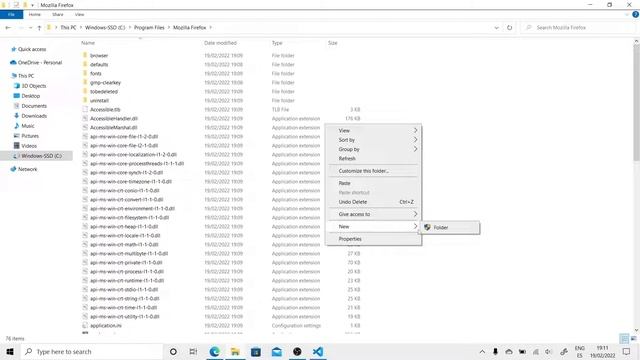Sort by the Type column header
Viewport: 640px width, 360px height.
coord(277,43)
